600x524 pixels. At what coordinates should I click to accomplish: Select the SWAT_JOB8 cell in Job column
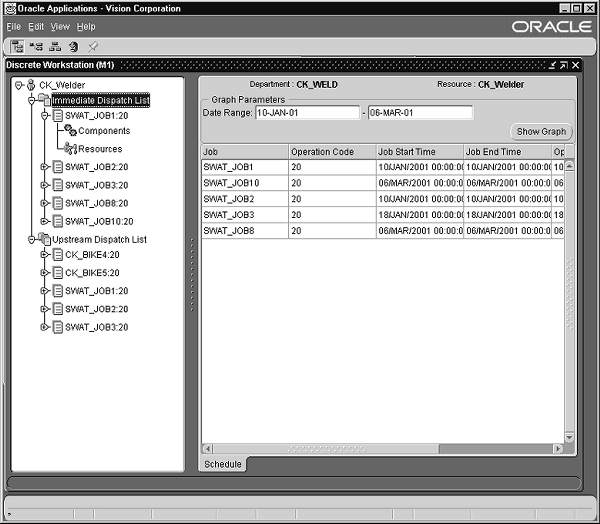pyautogui.click(x=245, y=231)
